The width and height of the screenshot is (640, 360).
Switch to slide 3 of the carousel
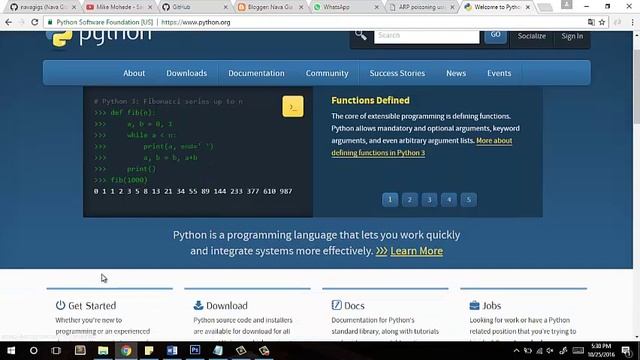tap(429, 200)
